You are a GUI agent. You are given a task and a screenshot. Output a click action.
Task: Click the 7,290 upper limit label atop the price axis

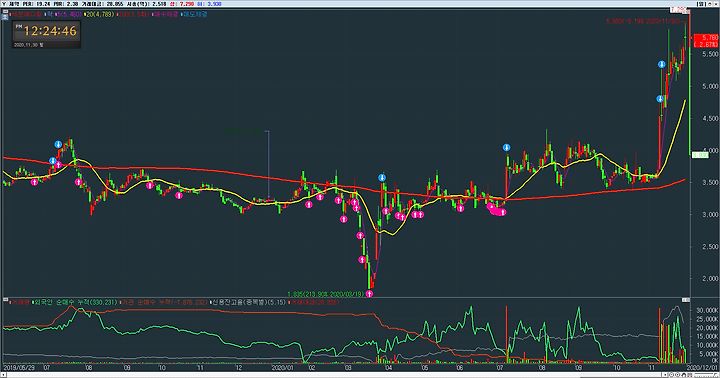pyautogui.click(x=679, y=9)
